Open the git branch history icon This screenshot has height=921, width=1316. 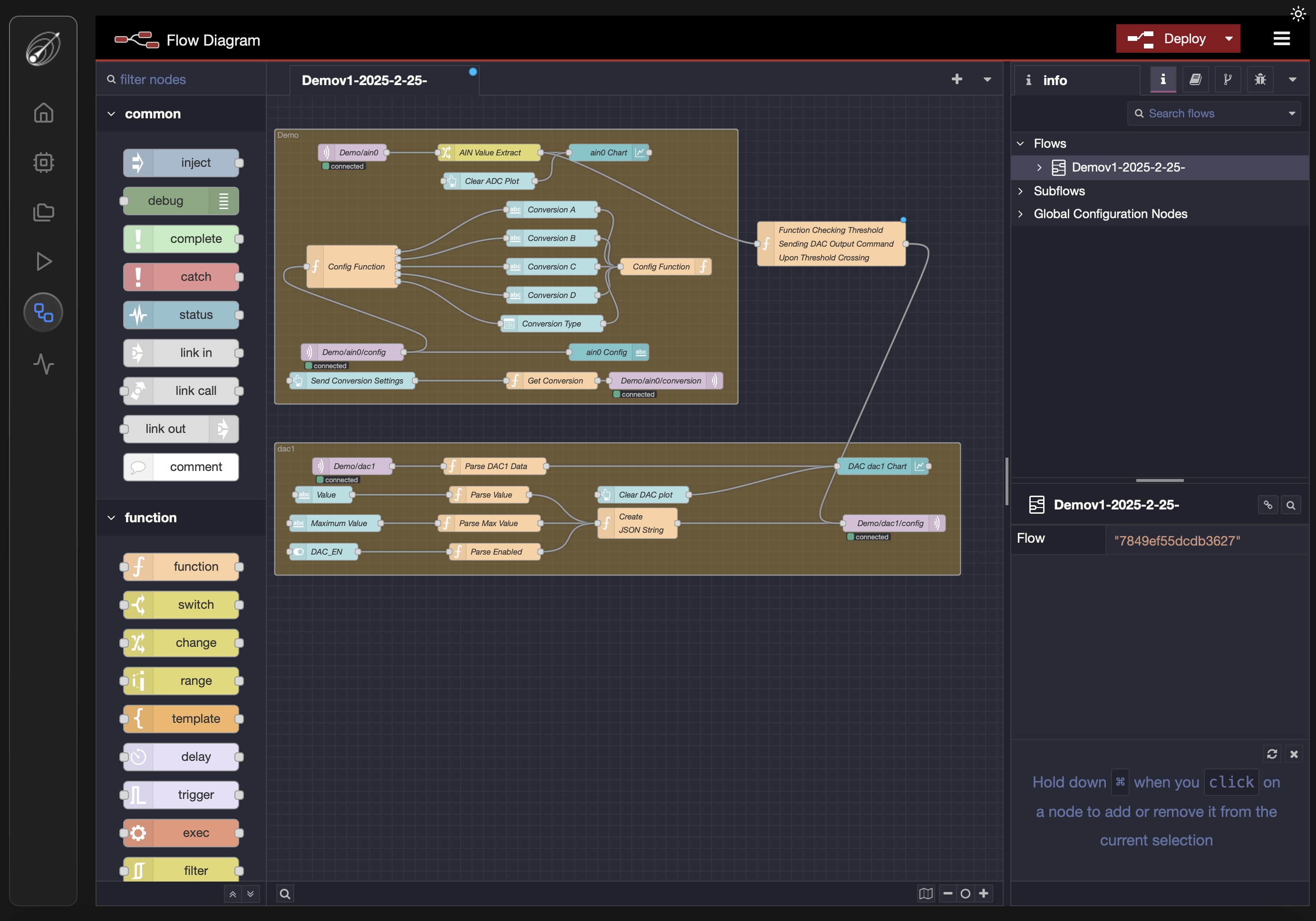tap(1227, 80)
